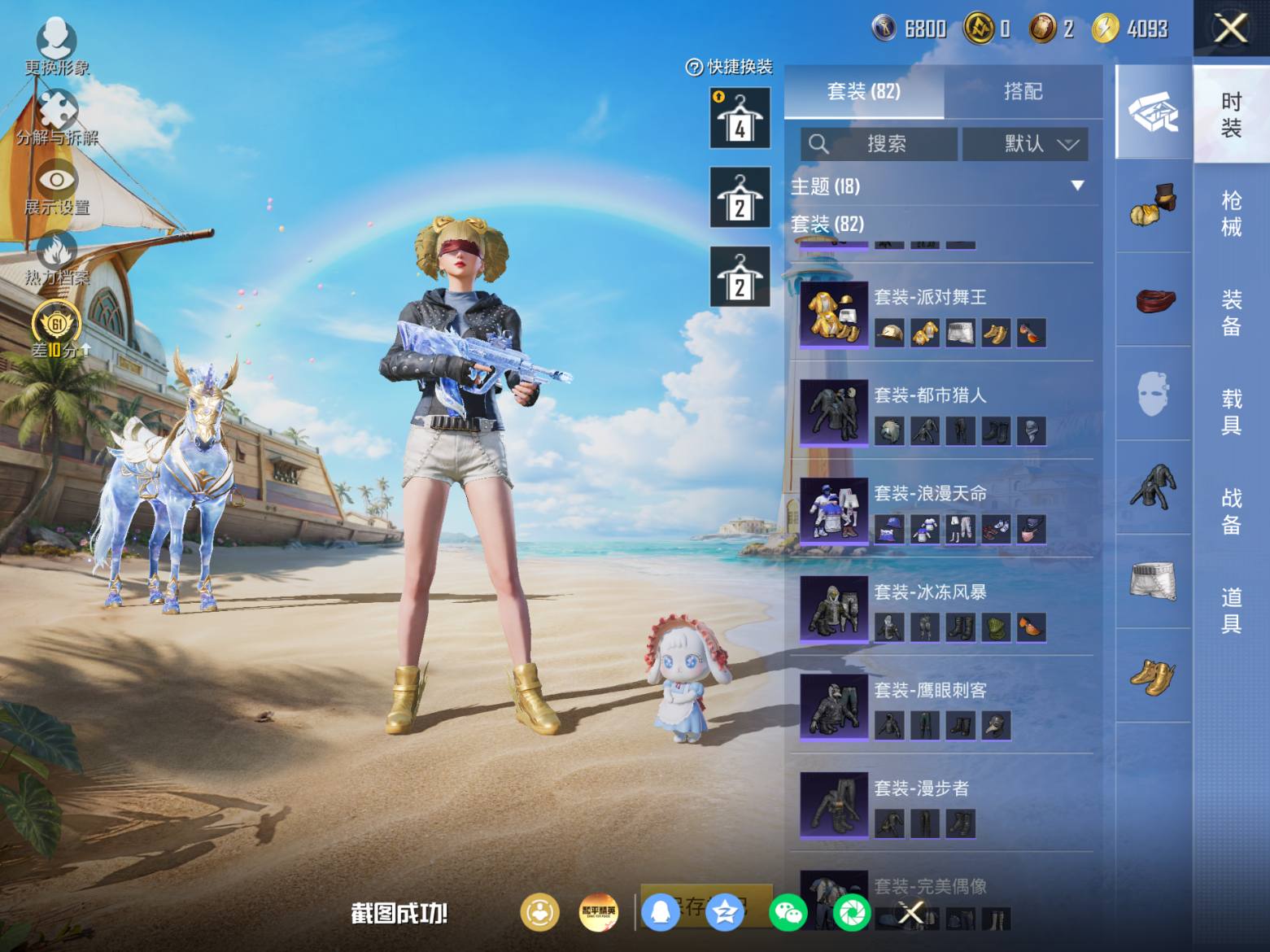Open the 时装 side tab
Image resolution: width=1270 pixels, height=952 pixels.
tap(1231, 115)
